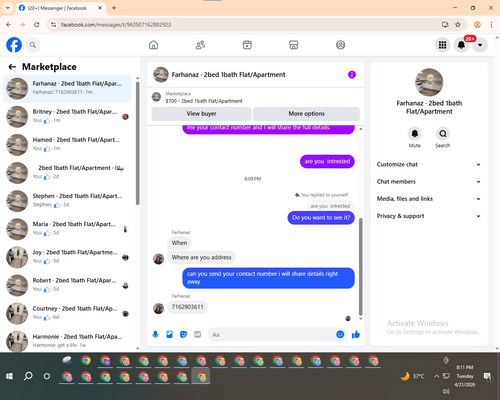This screenshot has width=500, height=400.
Task: Show hidden tray icons chevron
Action: coord(436,376)
